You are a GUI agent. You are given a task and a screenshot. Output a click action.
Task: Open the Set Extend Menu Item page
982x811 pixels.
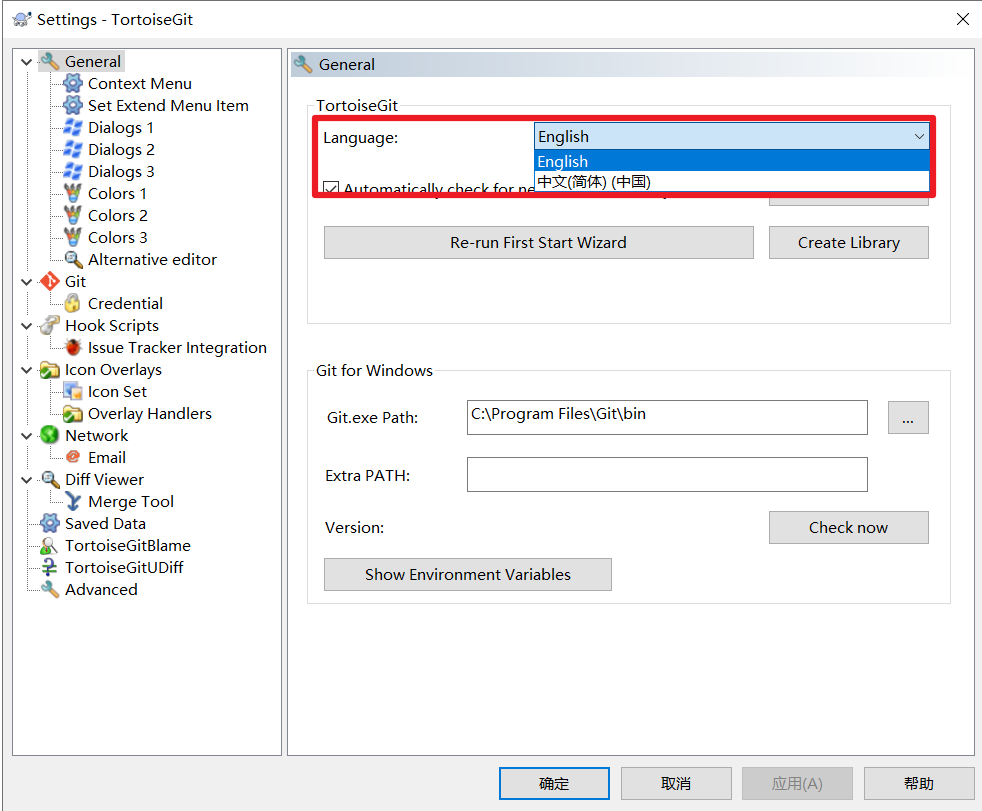pyautogui.click(x=168, y=105)
